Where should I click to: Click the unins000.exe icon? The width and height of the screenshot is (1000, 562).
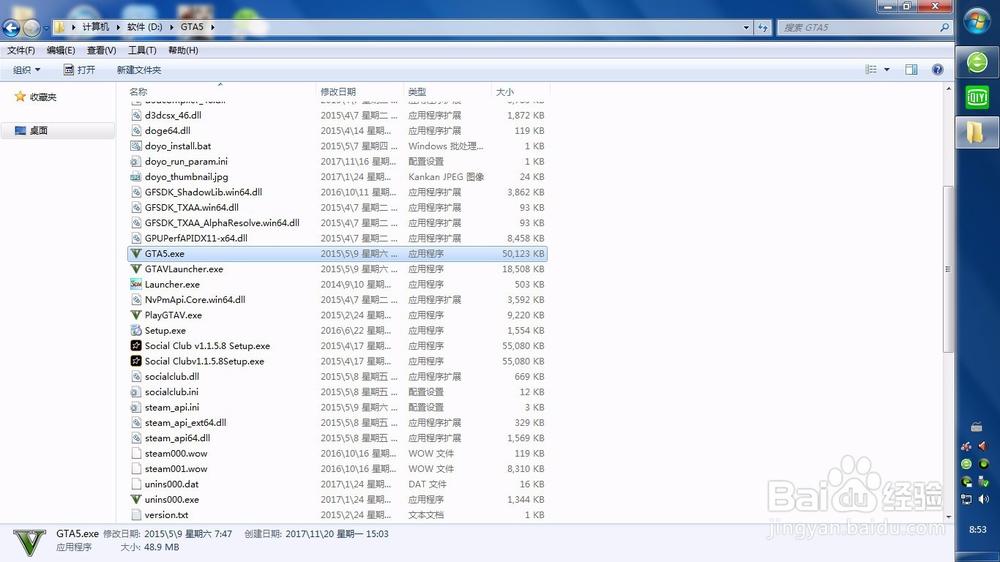pyautogui.click(x=136, y=499)
